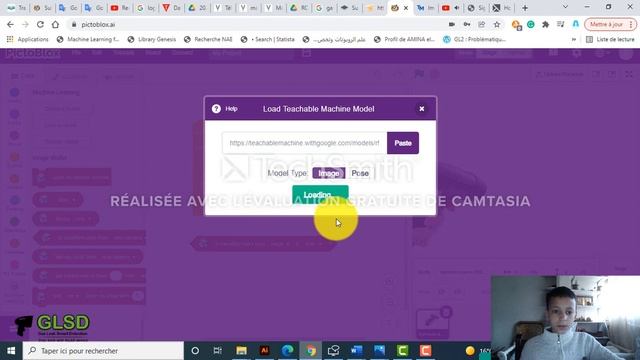Click the camera permission icon in address bar
The image size is (640, 360).
[x=451, y=24]
